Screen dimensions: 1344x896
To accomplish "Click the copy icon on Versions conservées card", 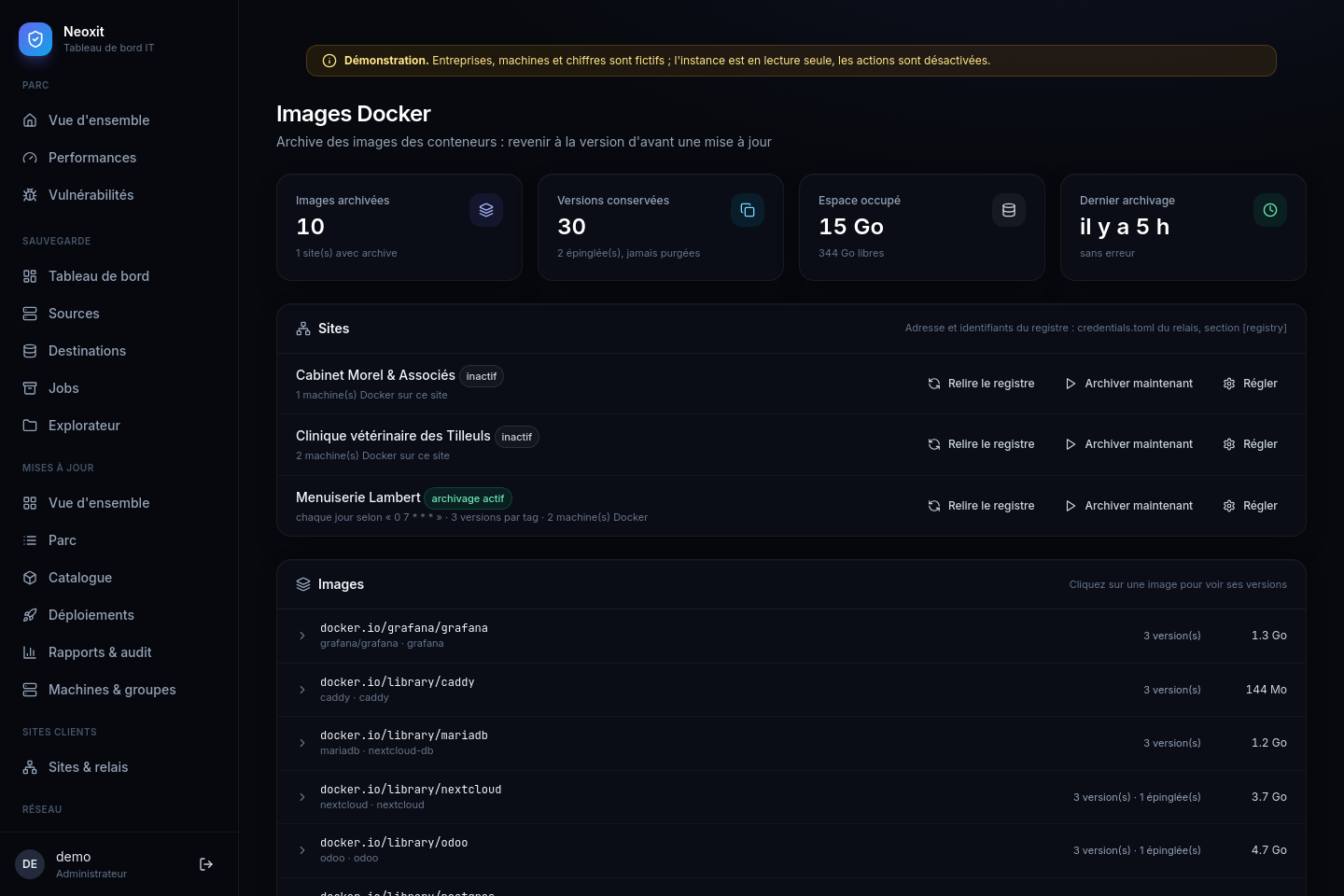I will 748,210.
